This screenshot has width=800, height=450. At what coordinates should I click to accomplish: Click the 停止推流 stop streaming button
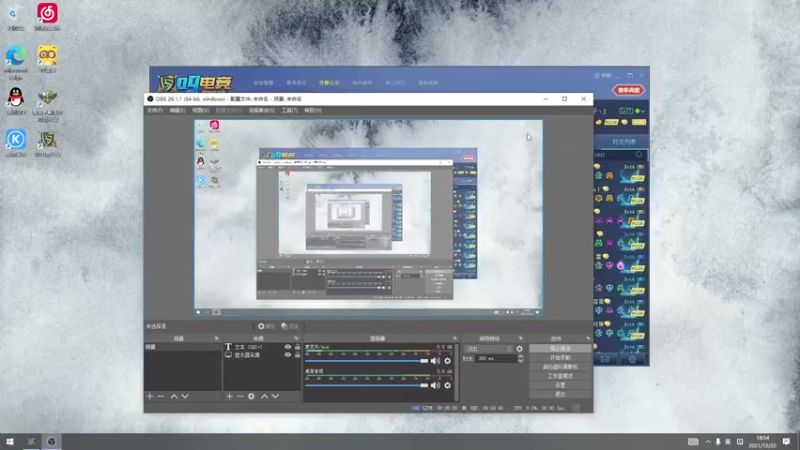pos(560,348)
